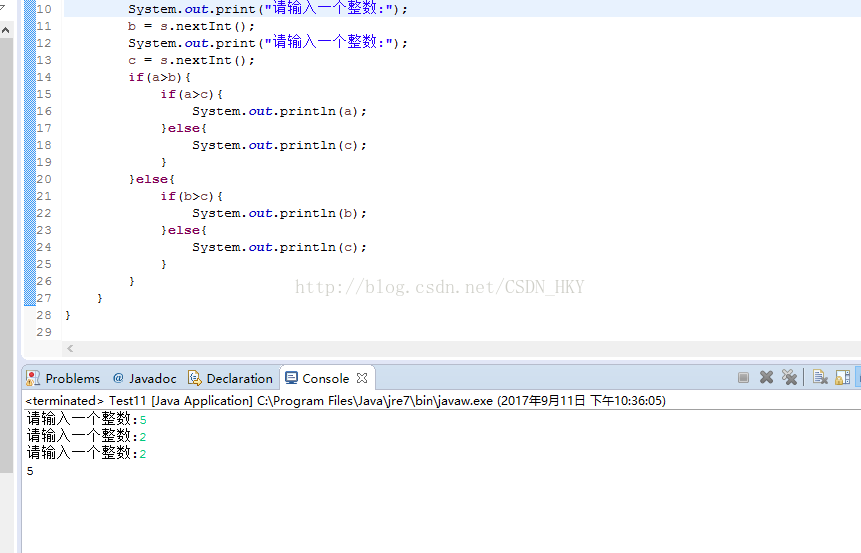Click 'System.out.println(b);' statement

click(279, 214)
